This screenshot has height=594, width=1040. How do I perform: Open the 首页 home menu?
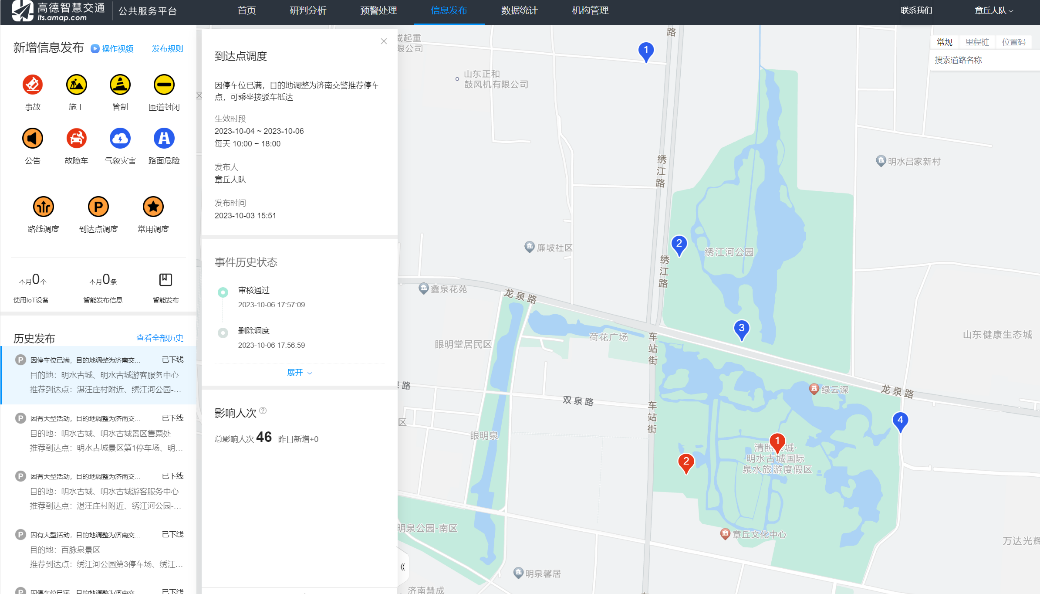pos(247,11)
